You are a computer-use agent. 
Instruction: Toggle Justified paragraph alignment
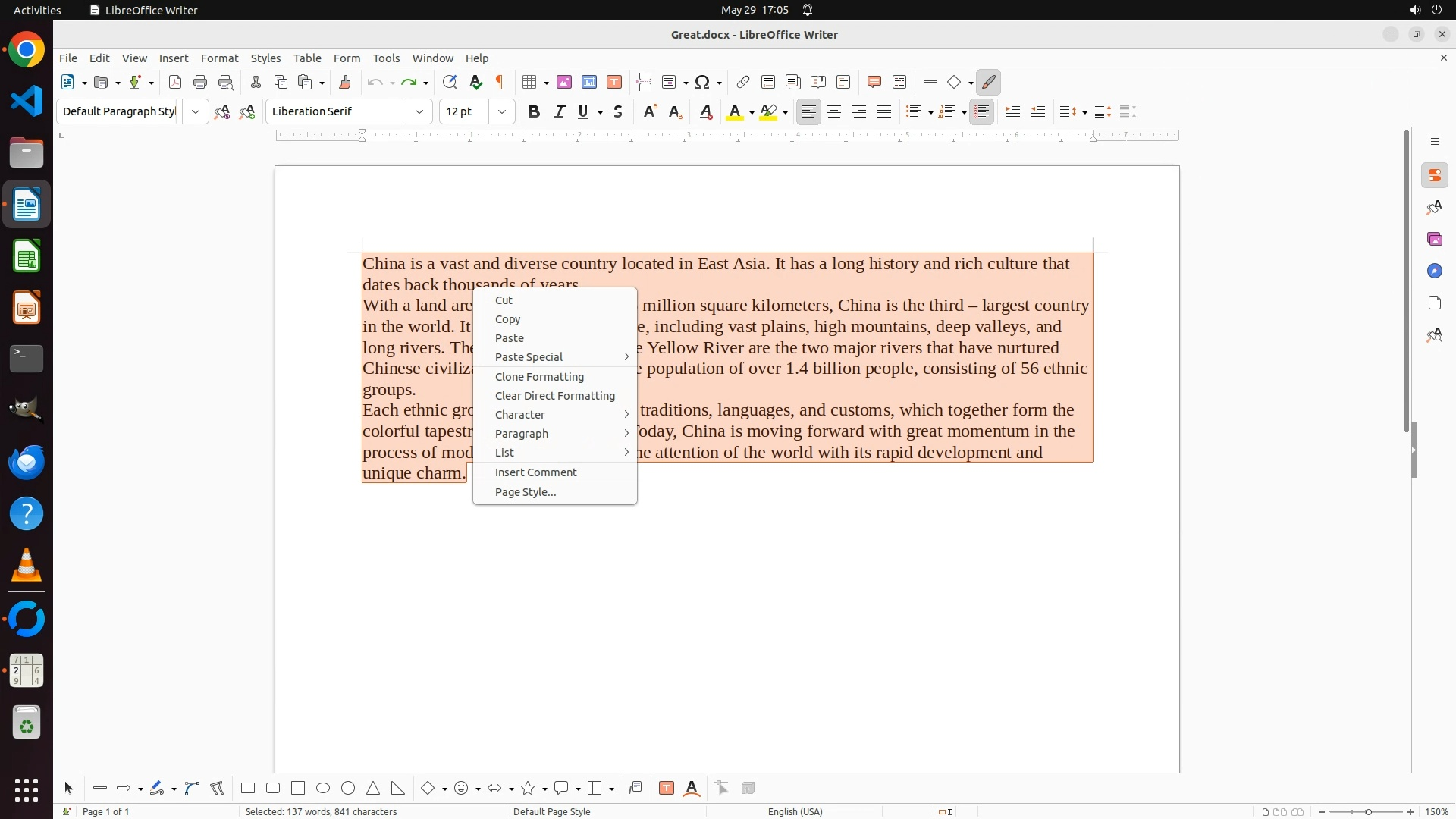pyautogui.click(x=884, y=112)
